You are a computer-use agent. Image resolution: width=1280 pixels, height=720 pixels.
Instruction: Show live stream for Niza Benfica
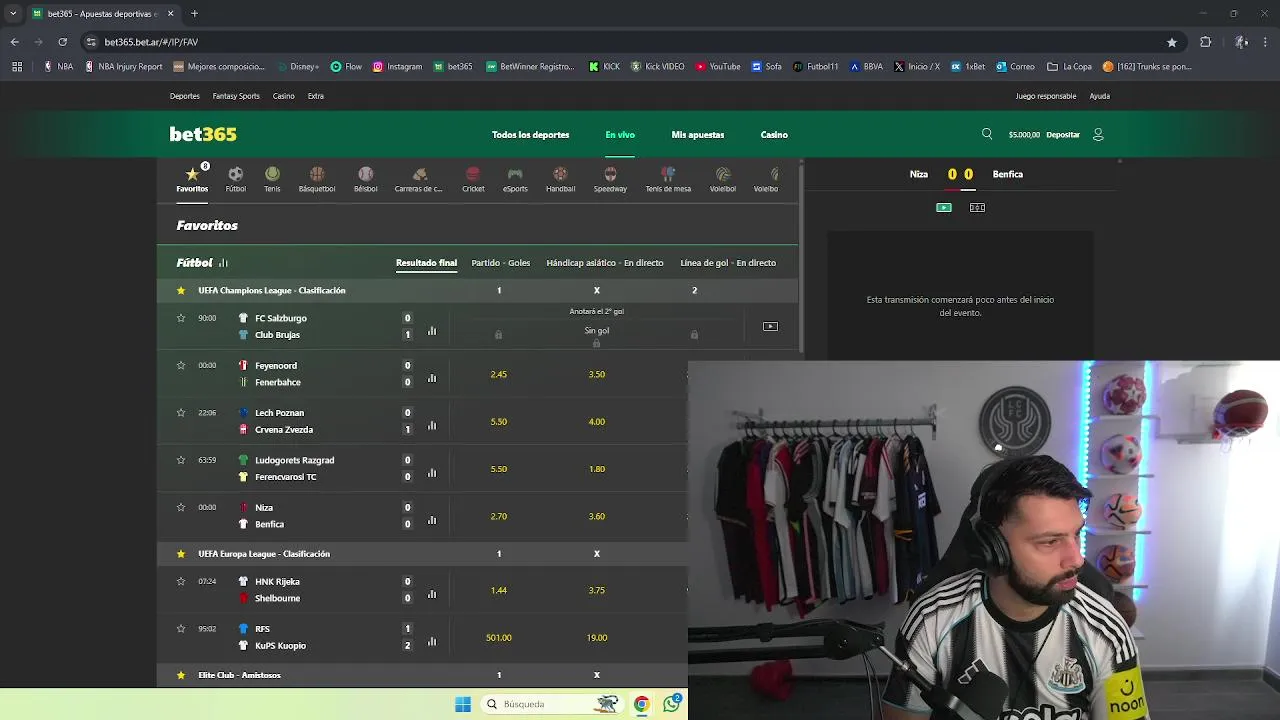click(944, 207)
